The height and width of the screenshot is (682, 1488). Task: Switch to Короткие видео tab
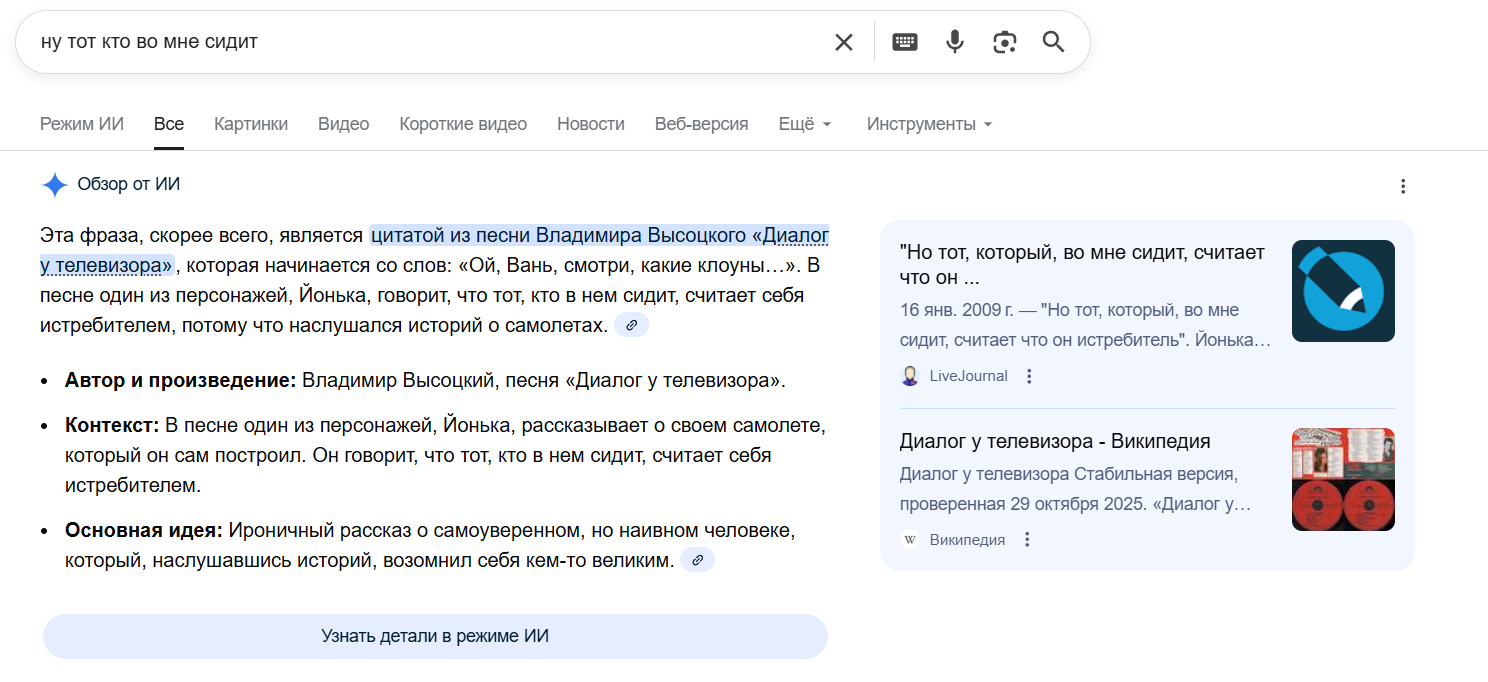click(x=463, y=124)
